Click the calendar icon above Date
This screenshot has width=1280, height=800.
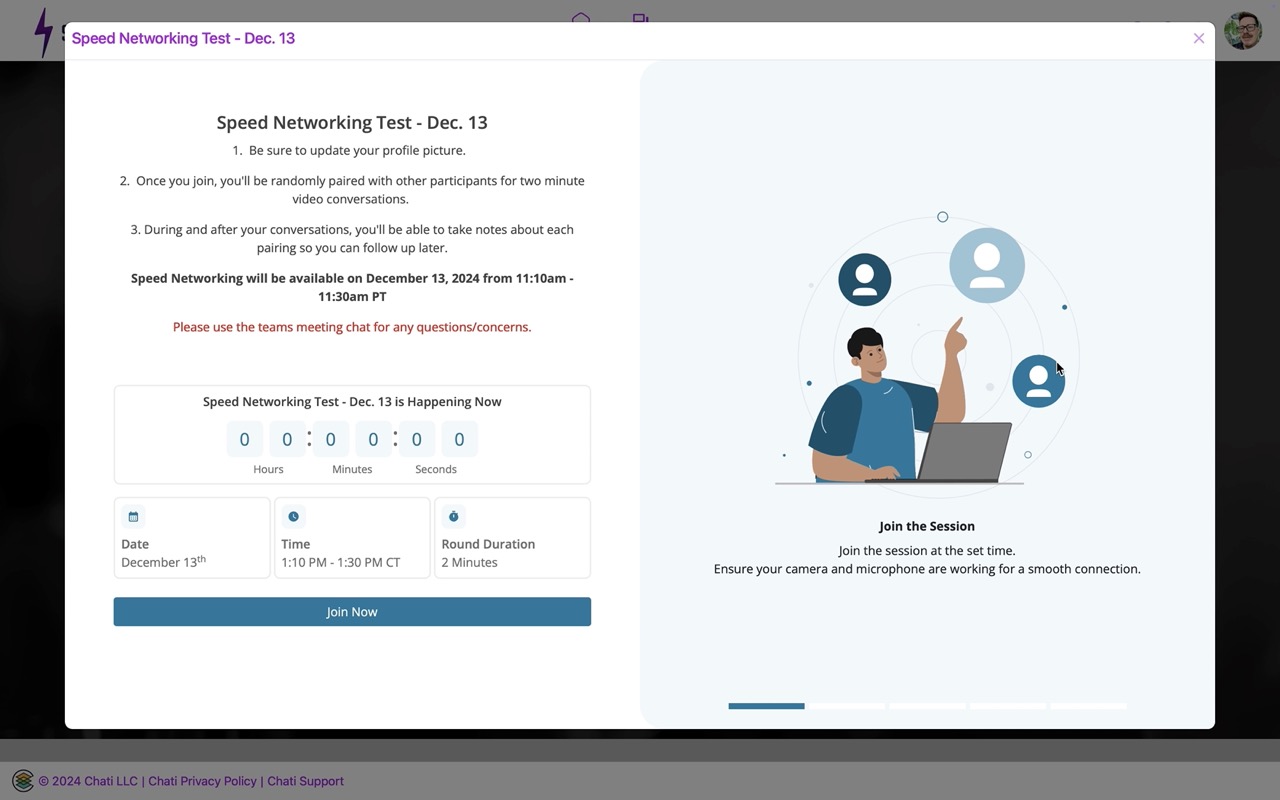tap(133, 517)
